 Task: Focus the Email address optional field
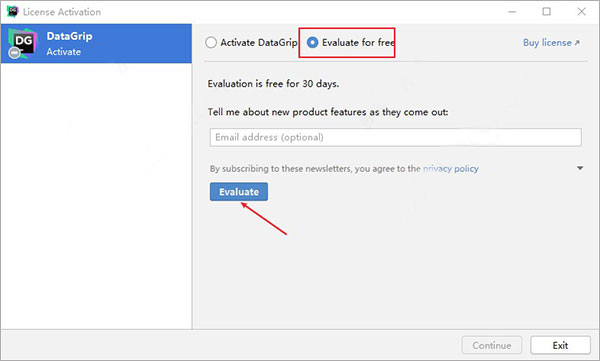click(x=396, y=137)
